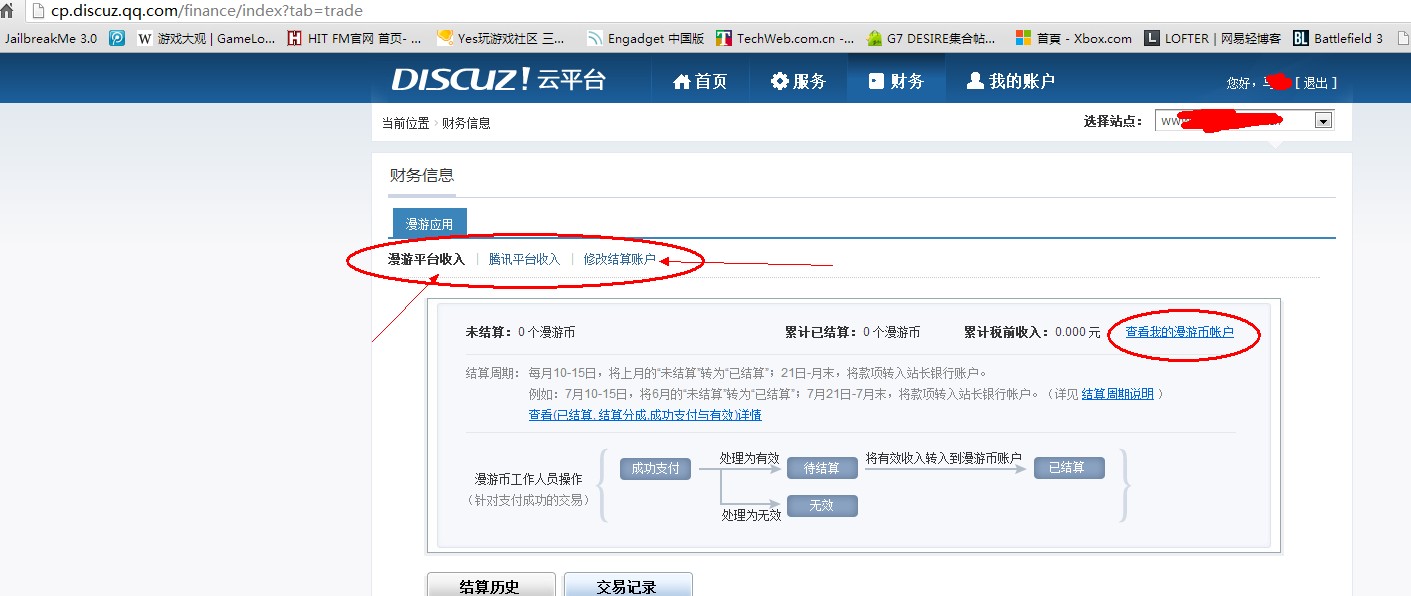Click 累计税前收入 0.000 元 text
1411x596 pixels.
pos(1032,332)
